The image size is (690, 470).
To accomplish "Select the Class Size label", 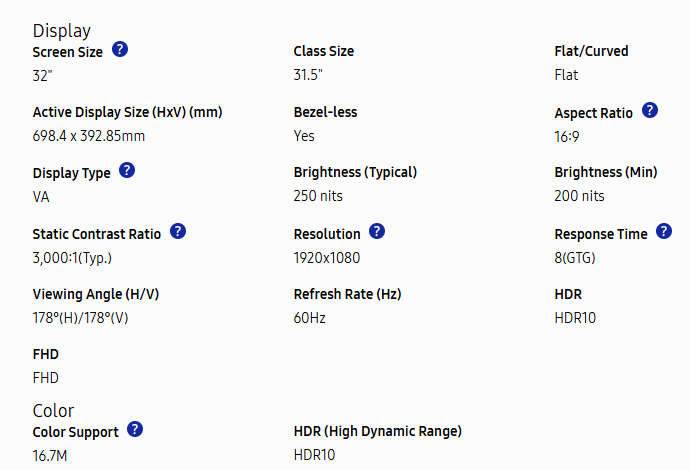I will point(324,51).
